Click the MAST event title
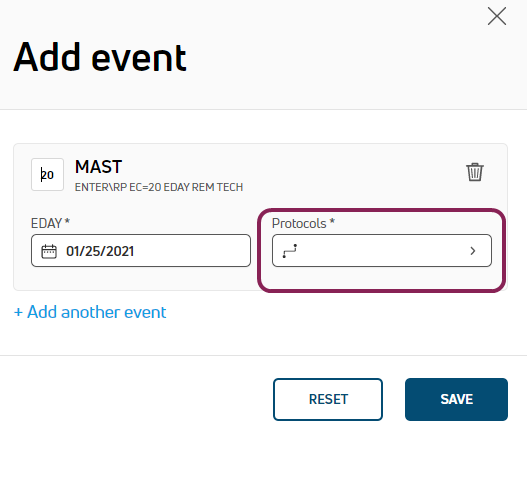 [98, 167]
